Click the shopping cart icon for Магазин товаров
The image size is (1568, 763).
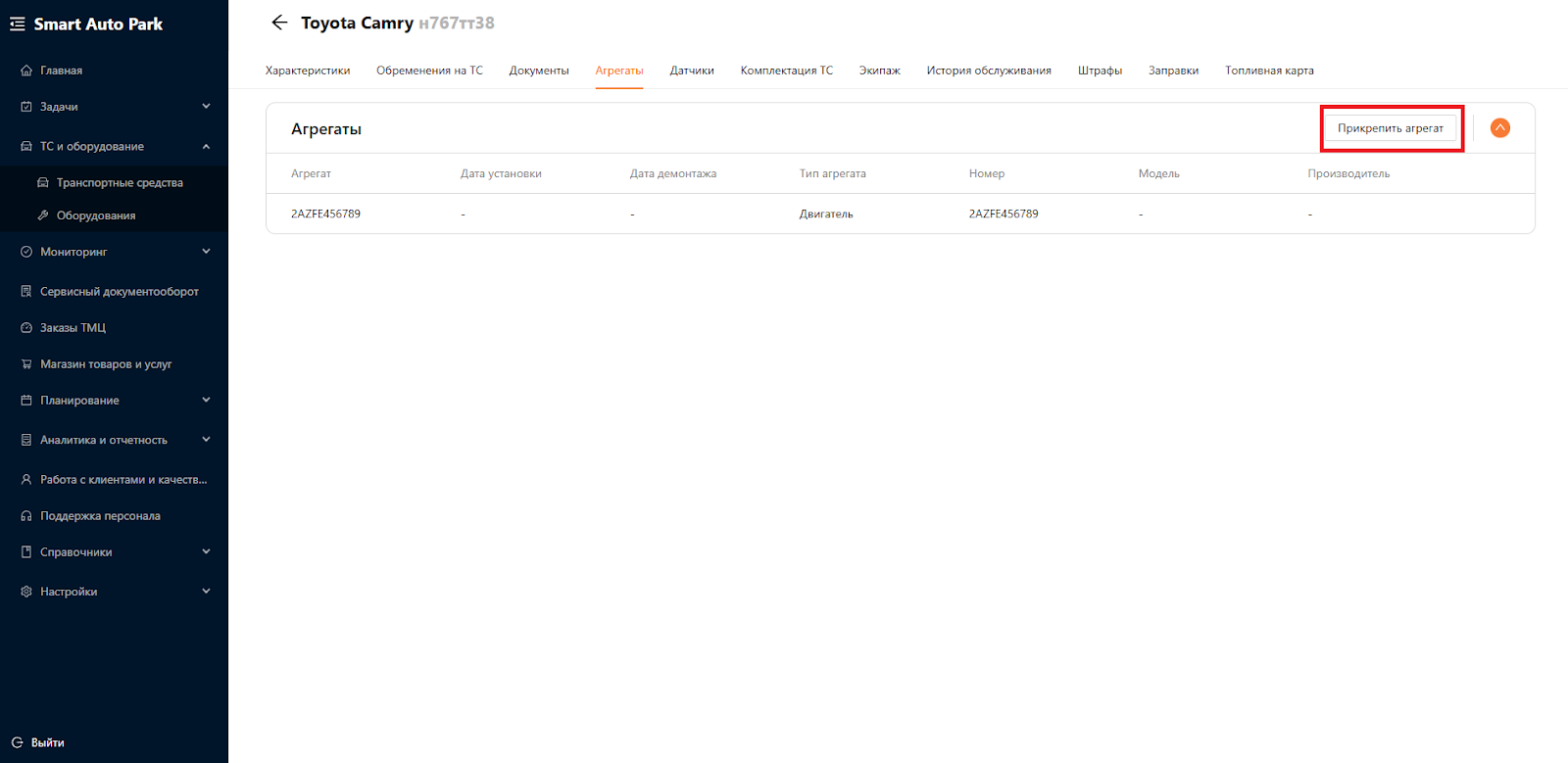(26, 364)
